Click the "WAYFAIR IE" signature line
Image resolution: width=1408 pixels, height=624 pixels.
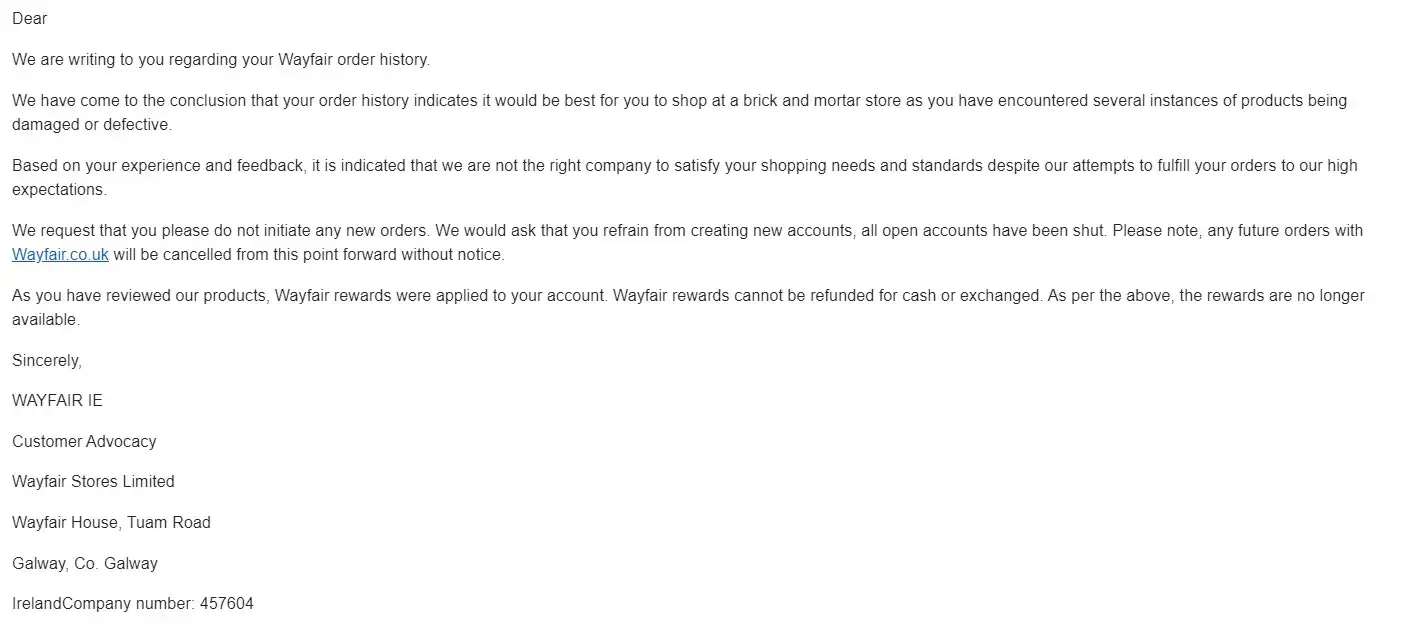pyautogui.click(x=57, y=401)
